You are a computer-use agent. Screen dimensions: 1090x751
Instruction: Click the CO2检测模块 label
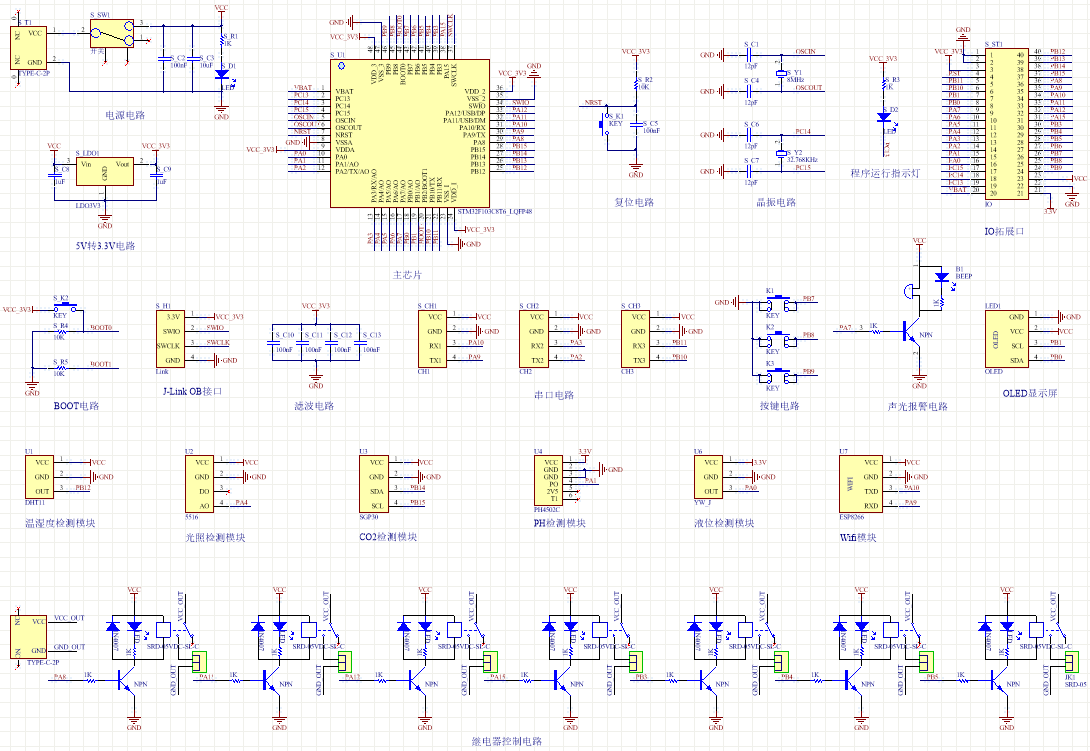coord(388,537)
